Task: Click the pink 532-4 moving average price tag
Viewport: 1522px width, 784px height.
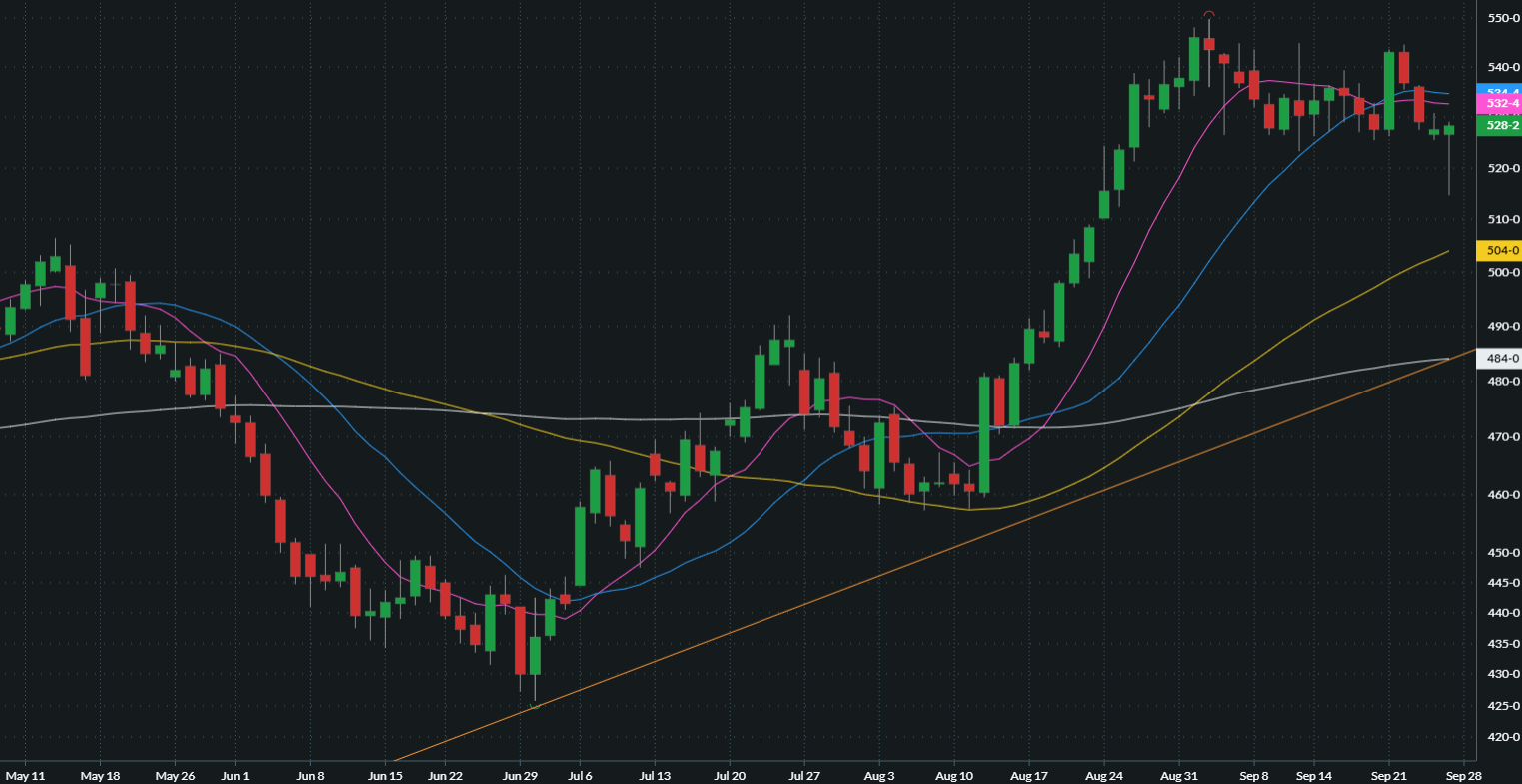Action: 1499,104
